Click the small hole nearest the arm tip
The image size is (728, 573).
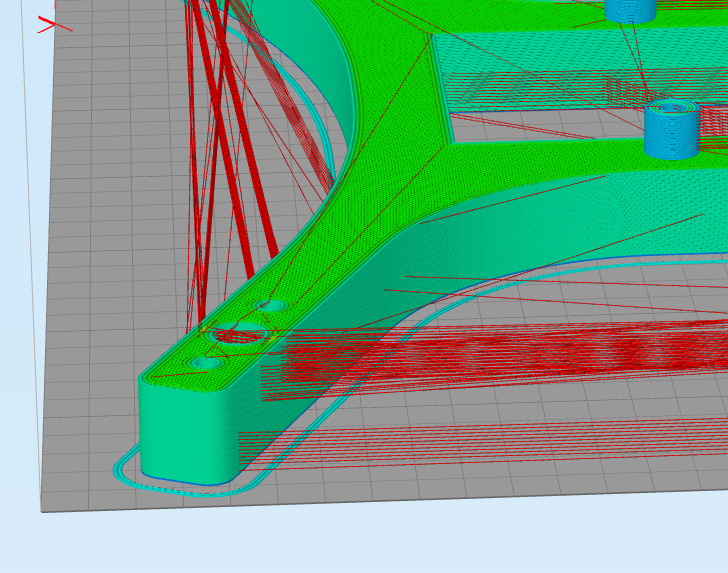[205, 361]
